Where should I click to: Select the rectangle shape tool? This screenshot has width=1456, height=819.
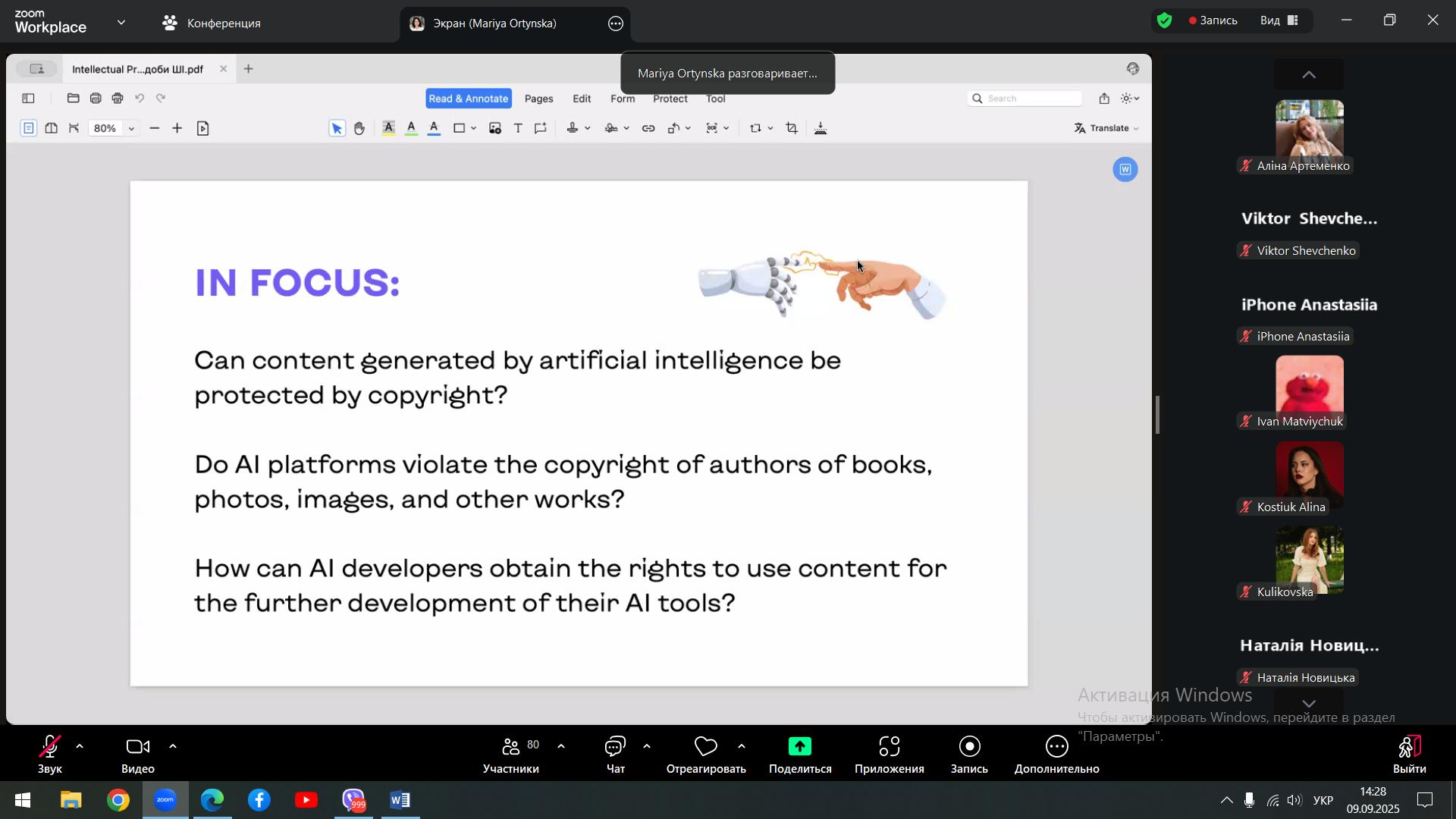point(460,128)
